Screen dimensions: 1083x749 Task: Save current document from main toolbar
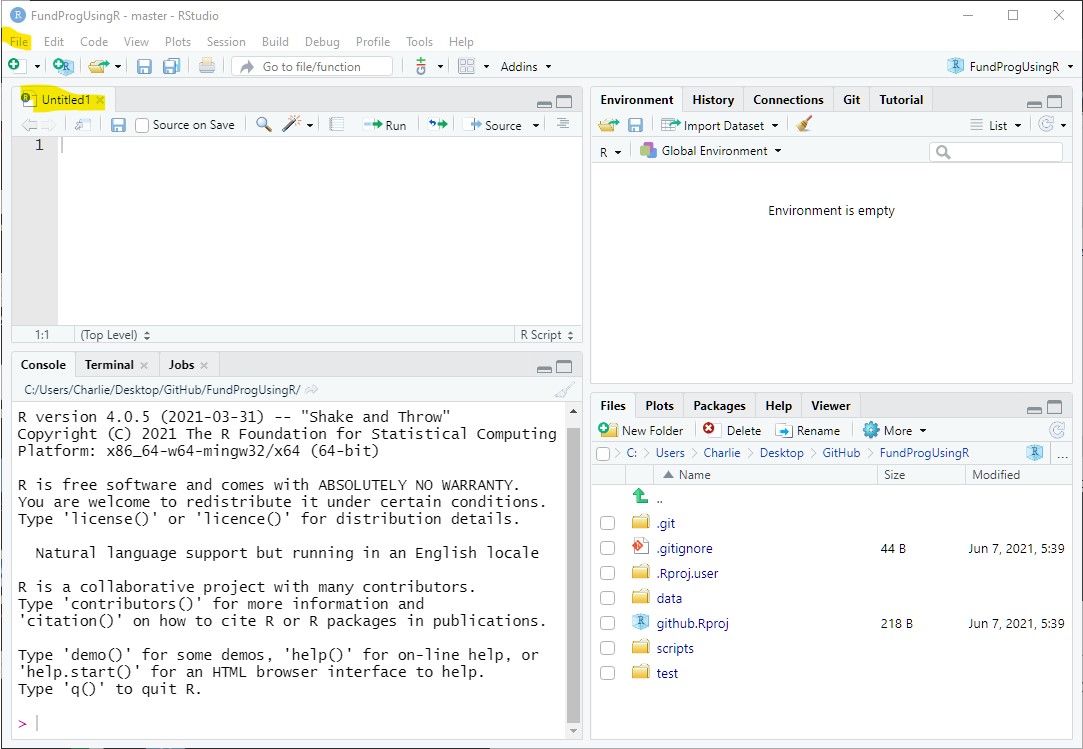click(144, 66)
